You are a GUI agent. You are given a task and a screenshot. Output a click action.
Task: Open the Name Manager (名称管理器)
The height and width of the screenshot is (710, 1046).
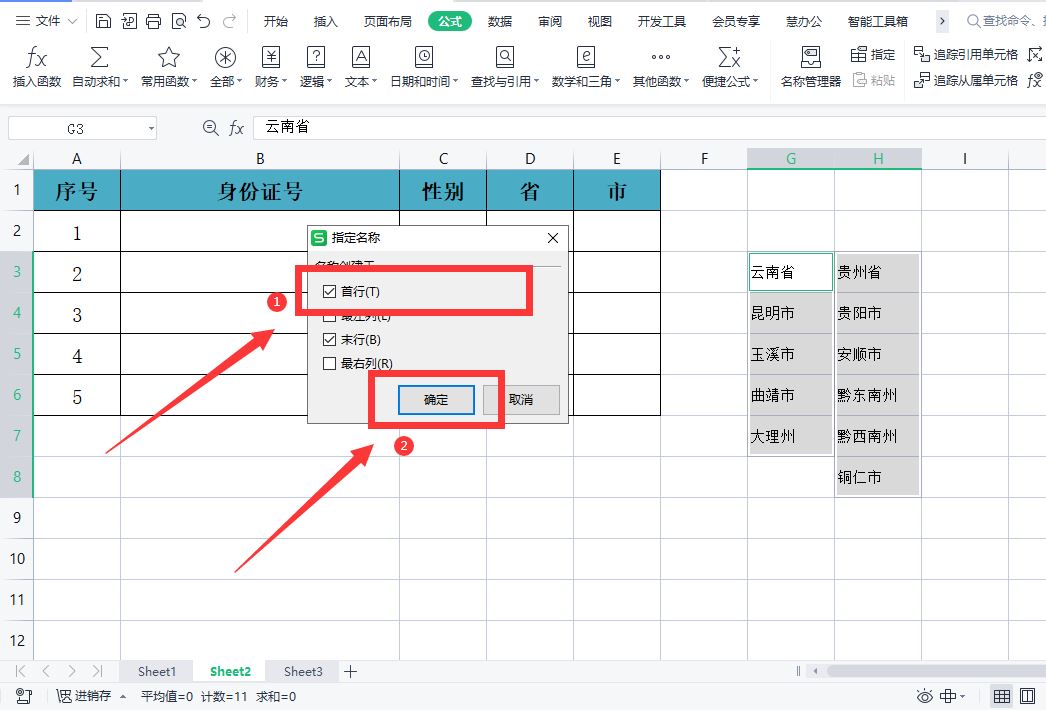(811, 67)
